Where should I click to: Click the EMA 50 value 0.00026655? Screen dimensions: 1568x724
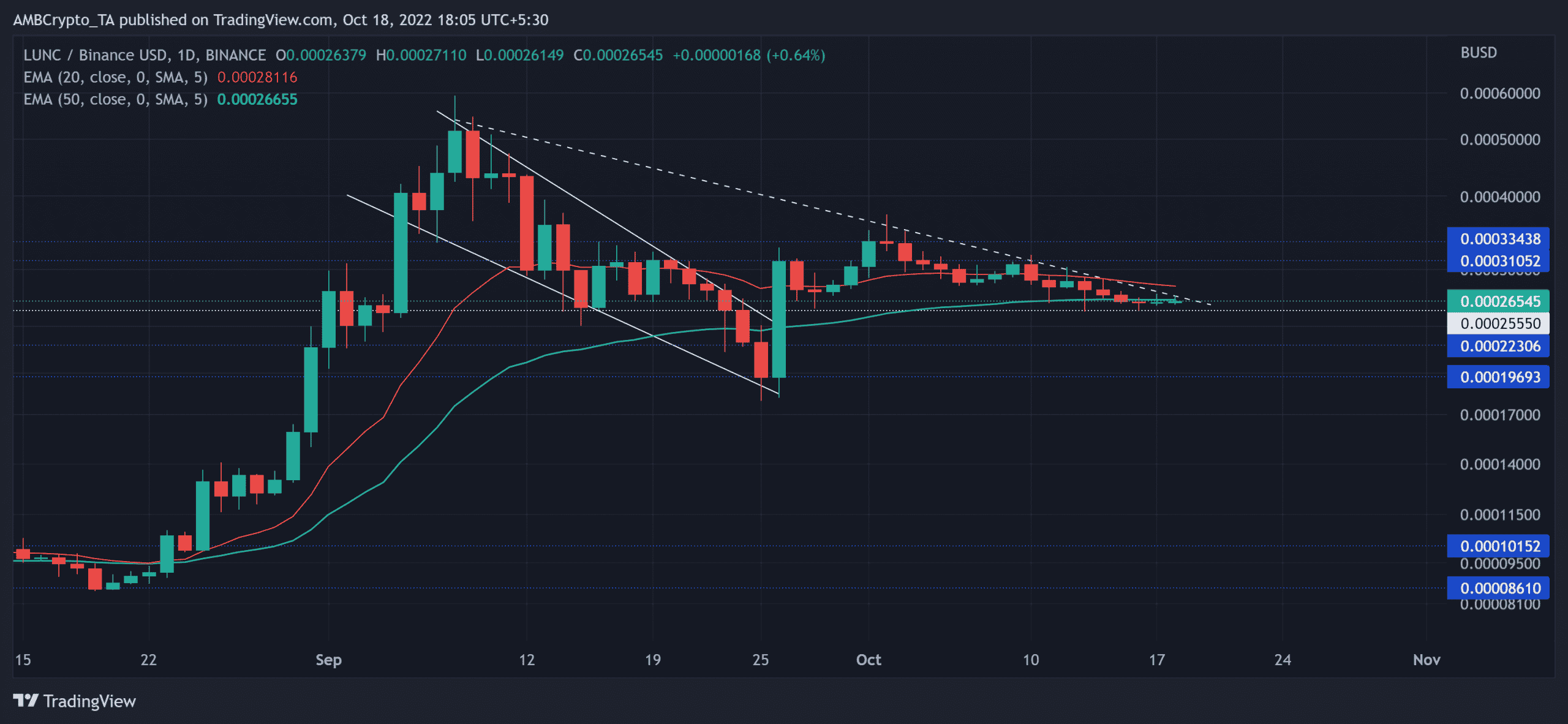(257, 99)
